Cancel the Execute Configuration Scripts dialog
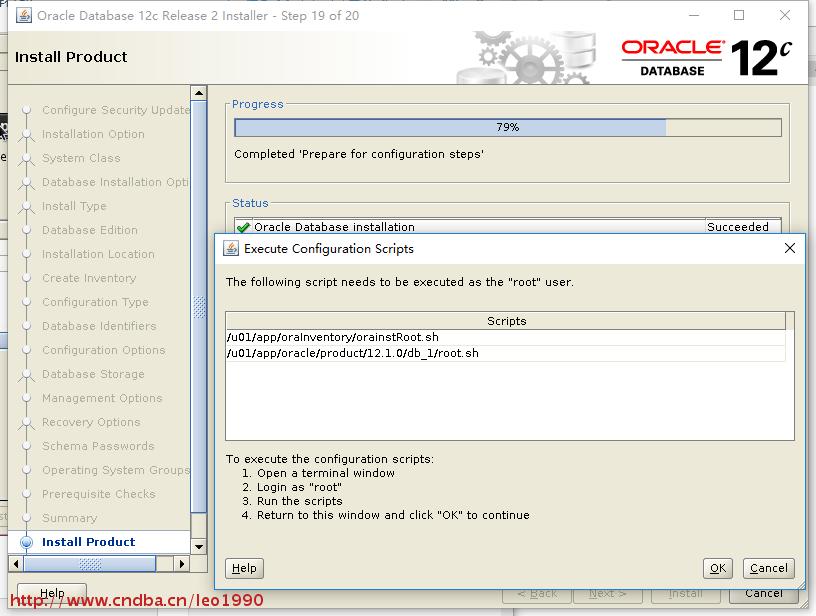 769,568
